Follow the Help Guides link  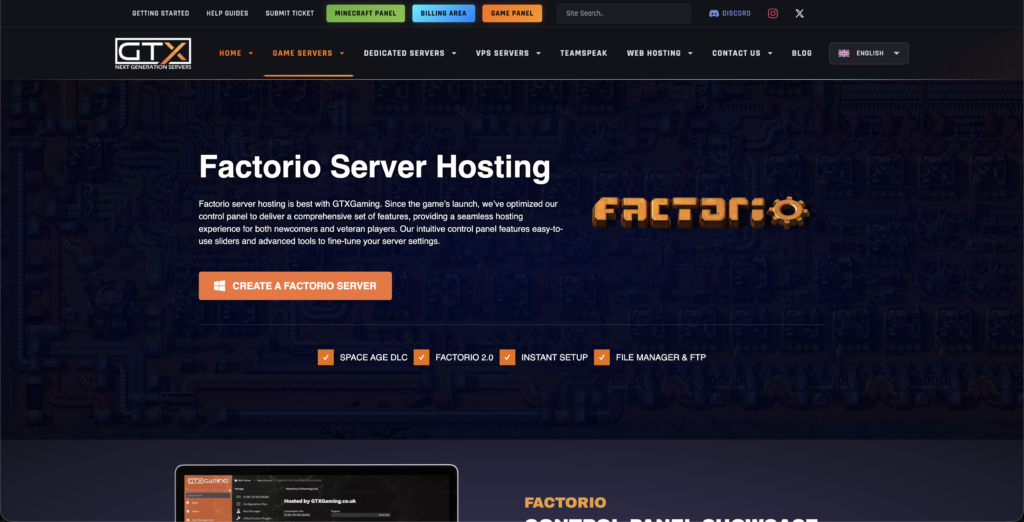click(x=227, y=13)
